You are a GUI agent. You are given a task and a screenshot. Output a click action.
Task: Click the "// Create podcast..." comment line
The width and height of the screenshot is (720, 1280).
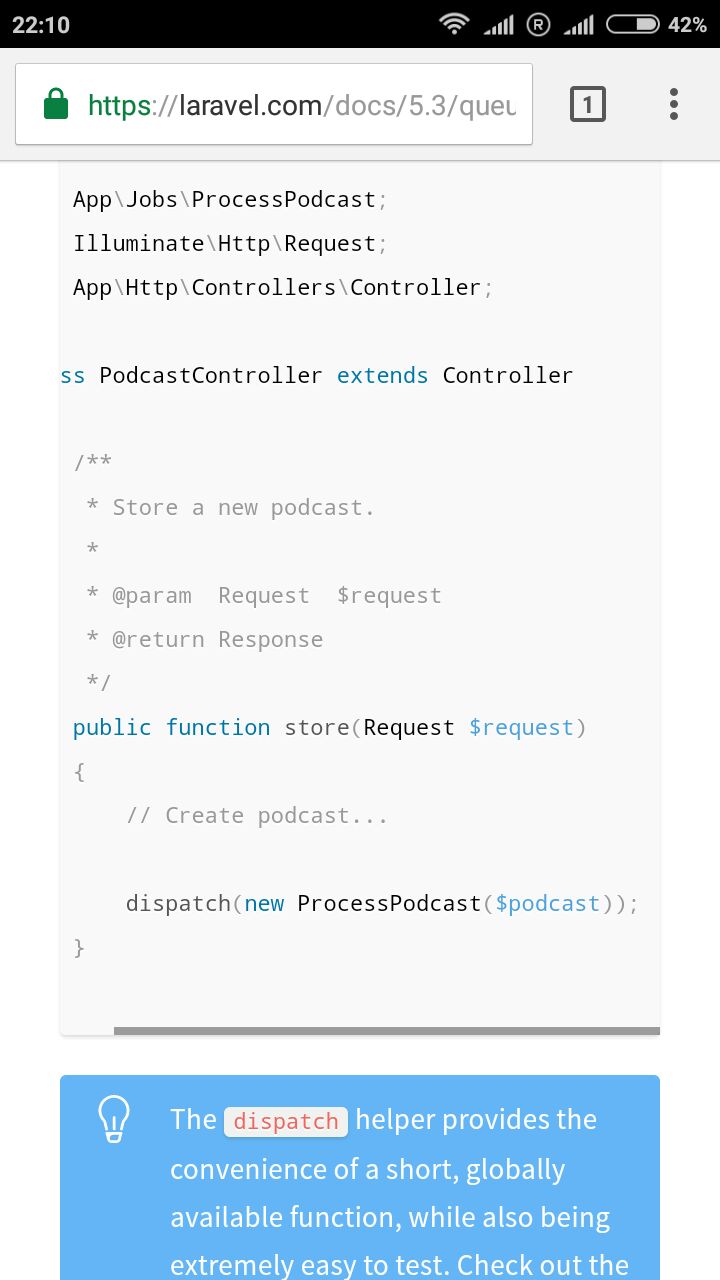pos(256,816)
